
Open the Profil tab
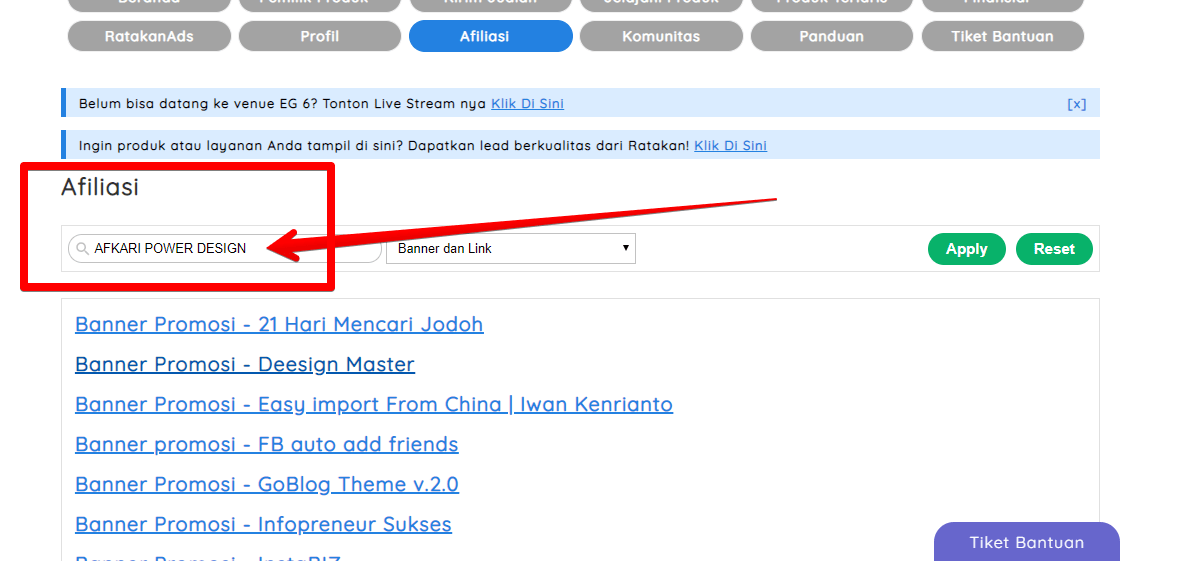coord(320,36)
